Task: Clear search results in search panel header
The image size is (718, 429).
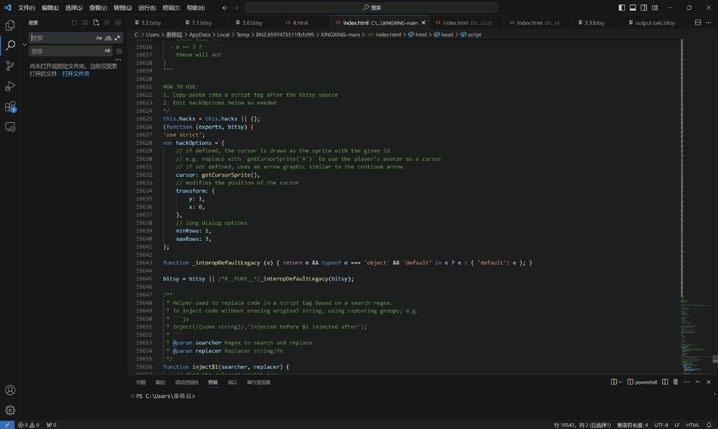Action: [x=85, y=22]
